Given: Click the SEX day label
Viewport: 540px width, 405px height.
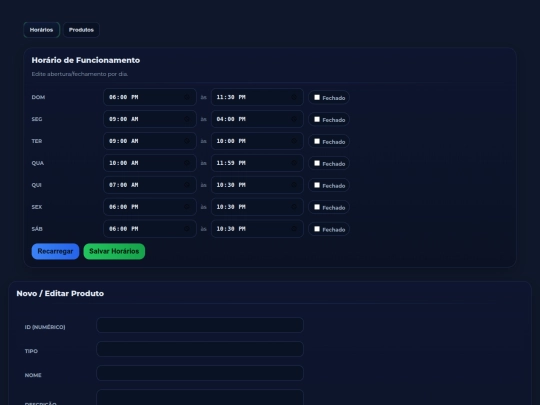Looking at the screenshot, I should (x=37, y=207).
